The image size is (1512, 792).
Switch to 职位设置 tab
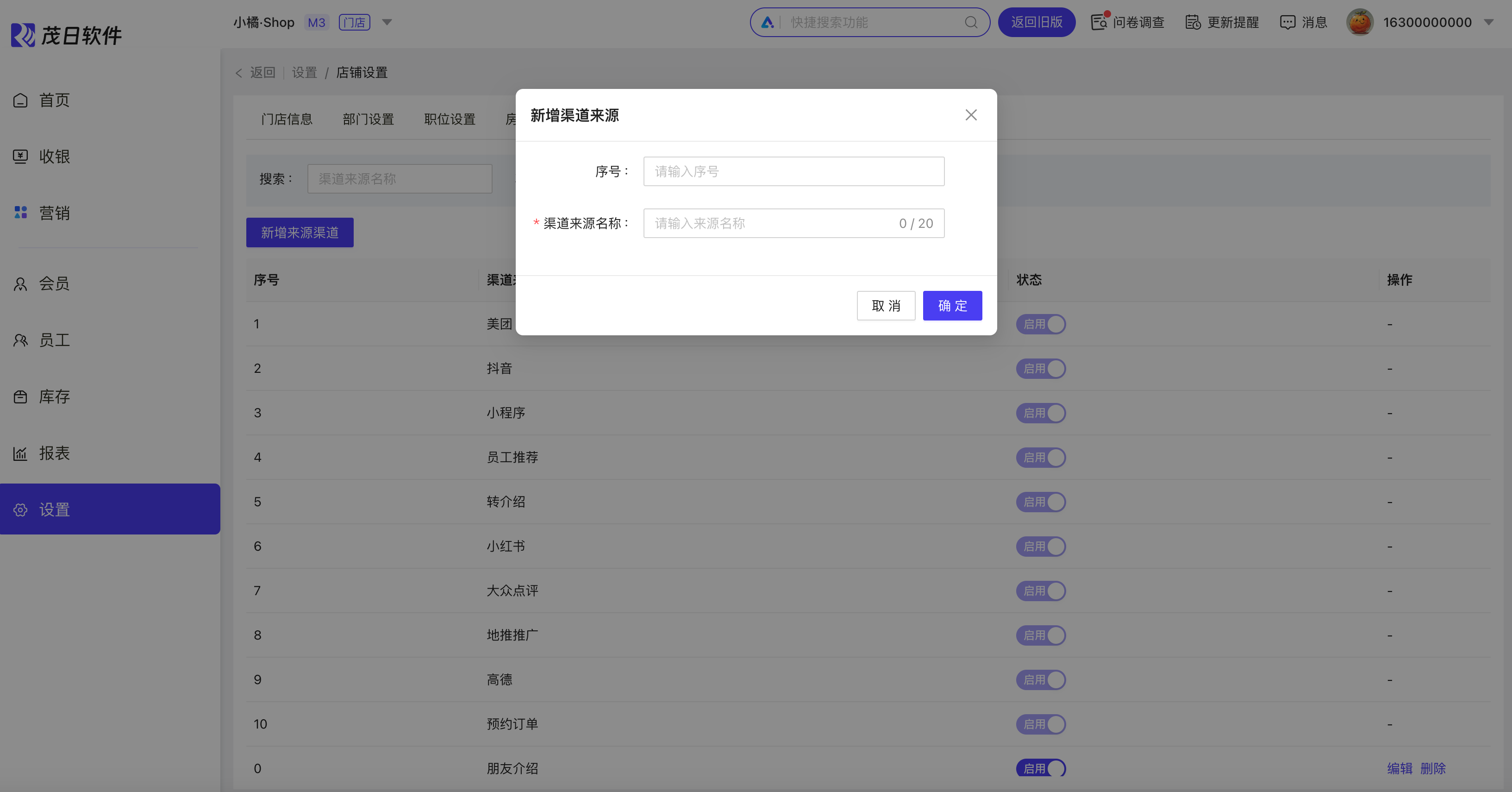click(x=450, y=119)
